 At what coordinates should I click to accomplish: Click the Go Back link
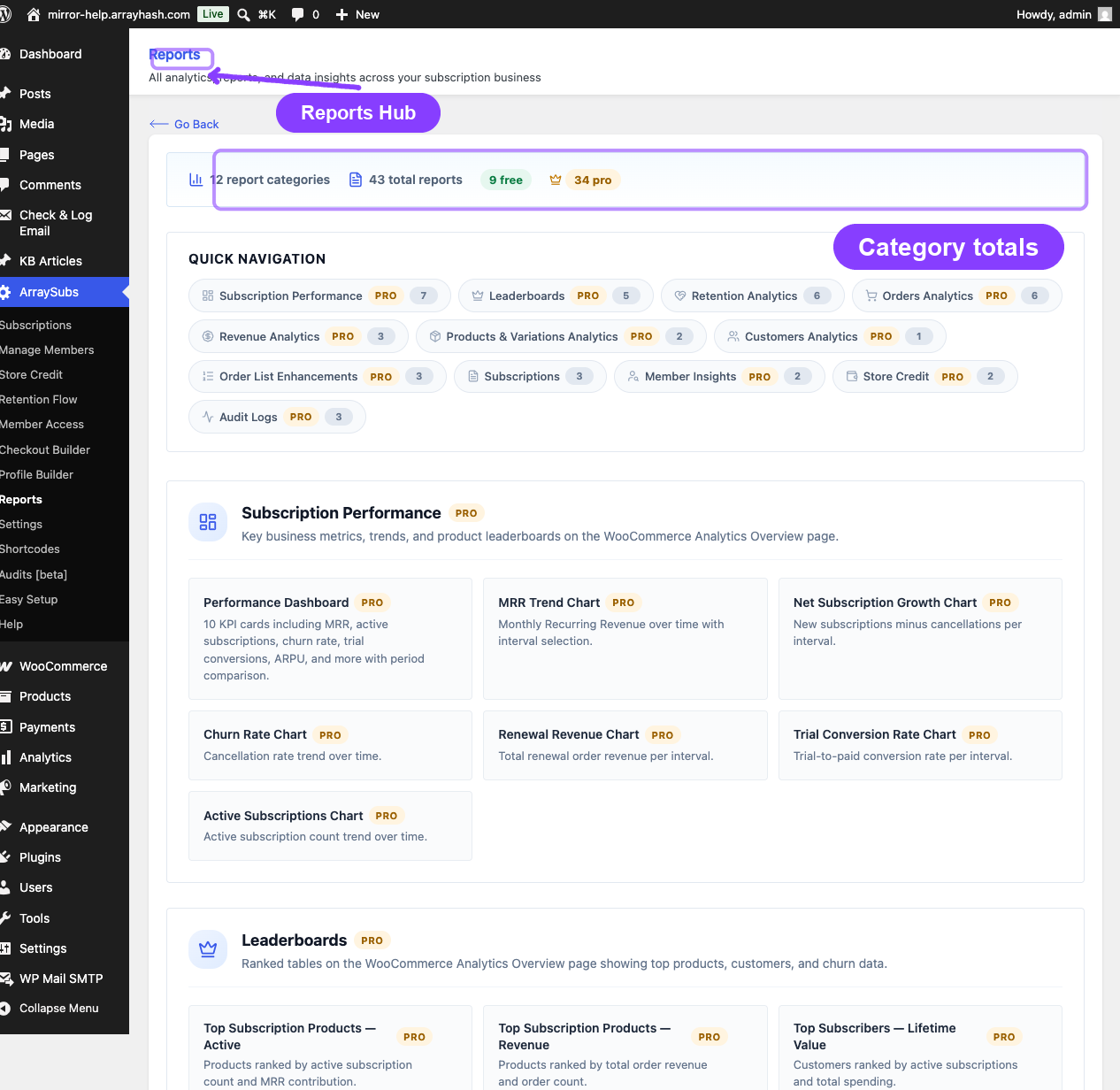[184, 125]
